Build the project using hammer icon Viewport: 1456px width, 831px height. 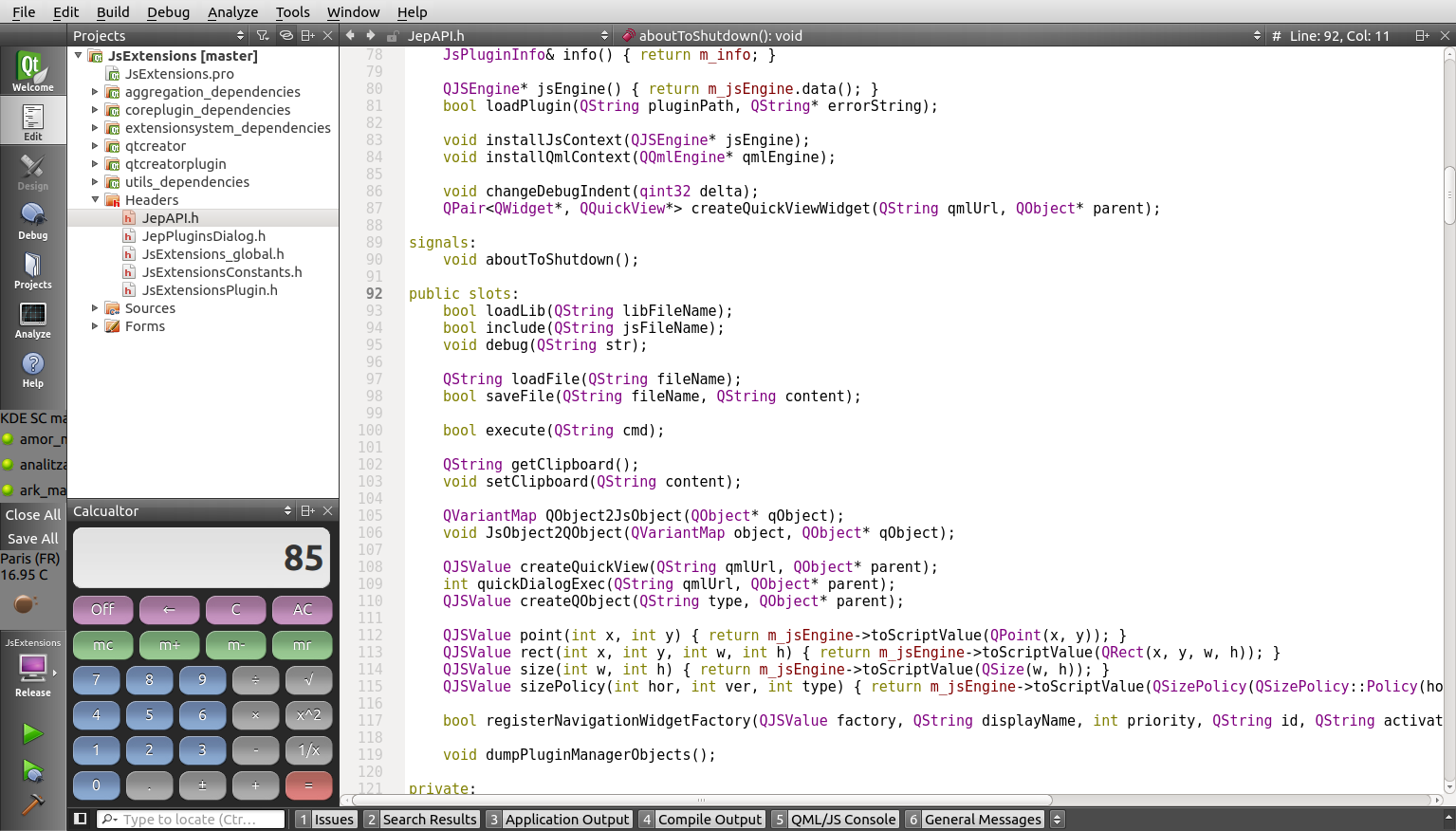click(x=32, y=804)
